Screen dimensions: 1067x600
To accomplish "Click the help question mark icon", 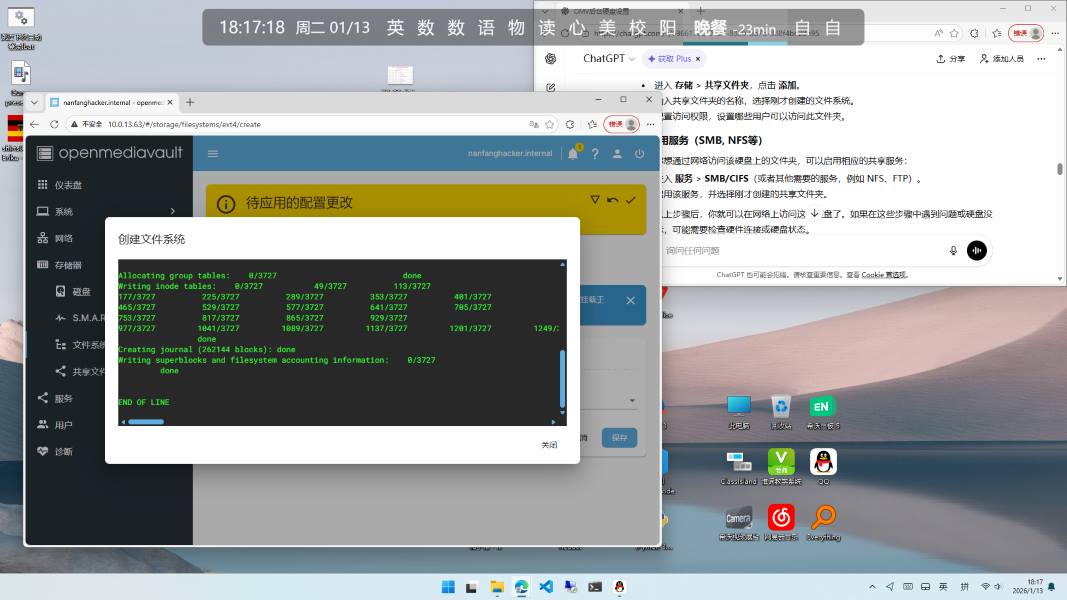I will tap(595, 154).
